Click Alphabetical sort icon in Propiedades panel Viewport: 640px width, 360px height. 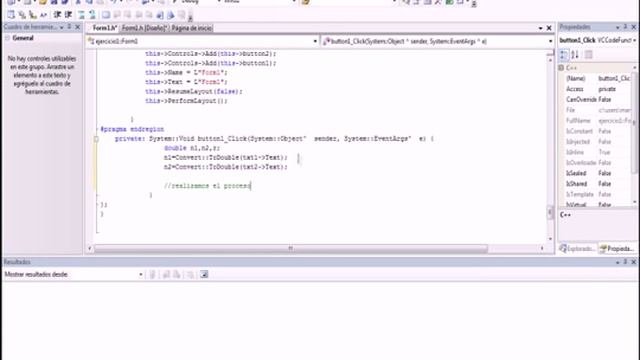(575, 55)
